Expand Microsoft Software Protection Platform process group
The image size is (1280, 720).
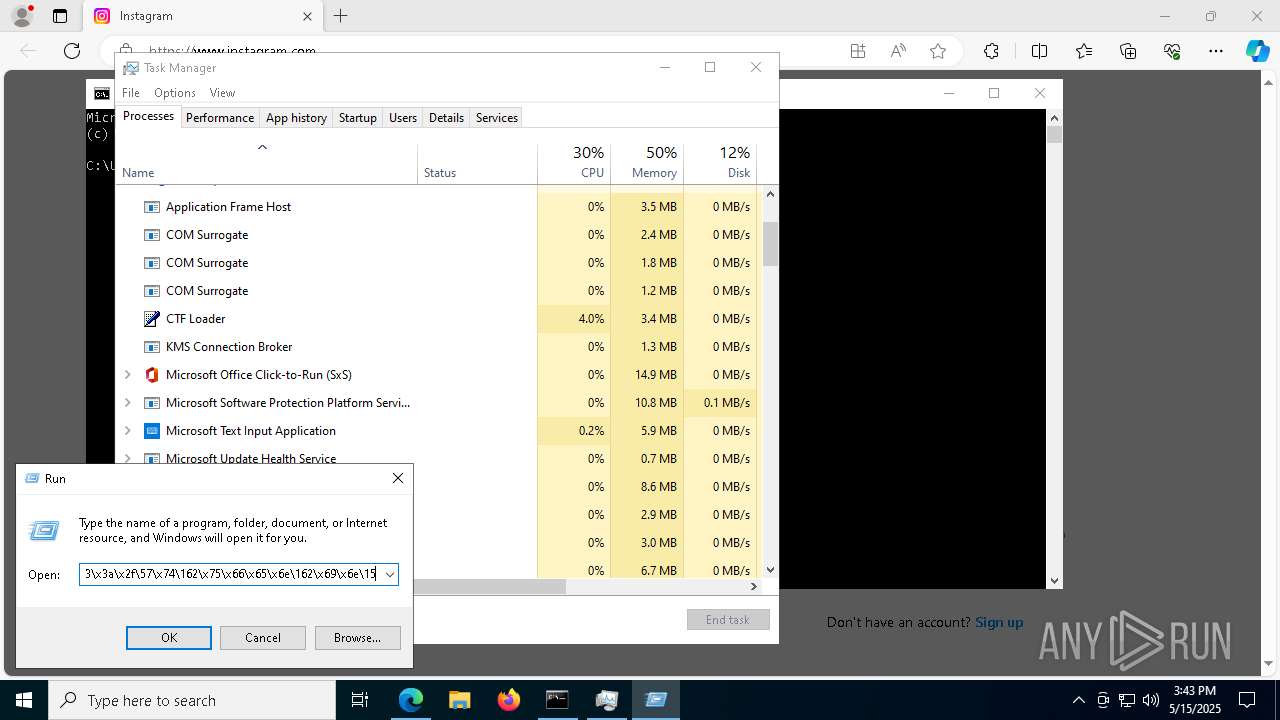pyautogui.click(x=127, y=403)
